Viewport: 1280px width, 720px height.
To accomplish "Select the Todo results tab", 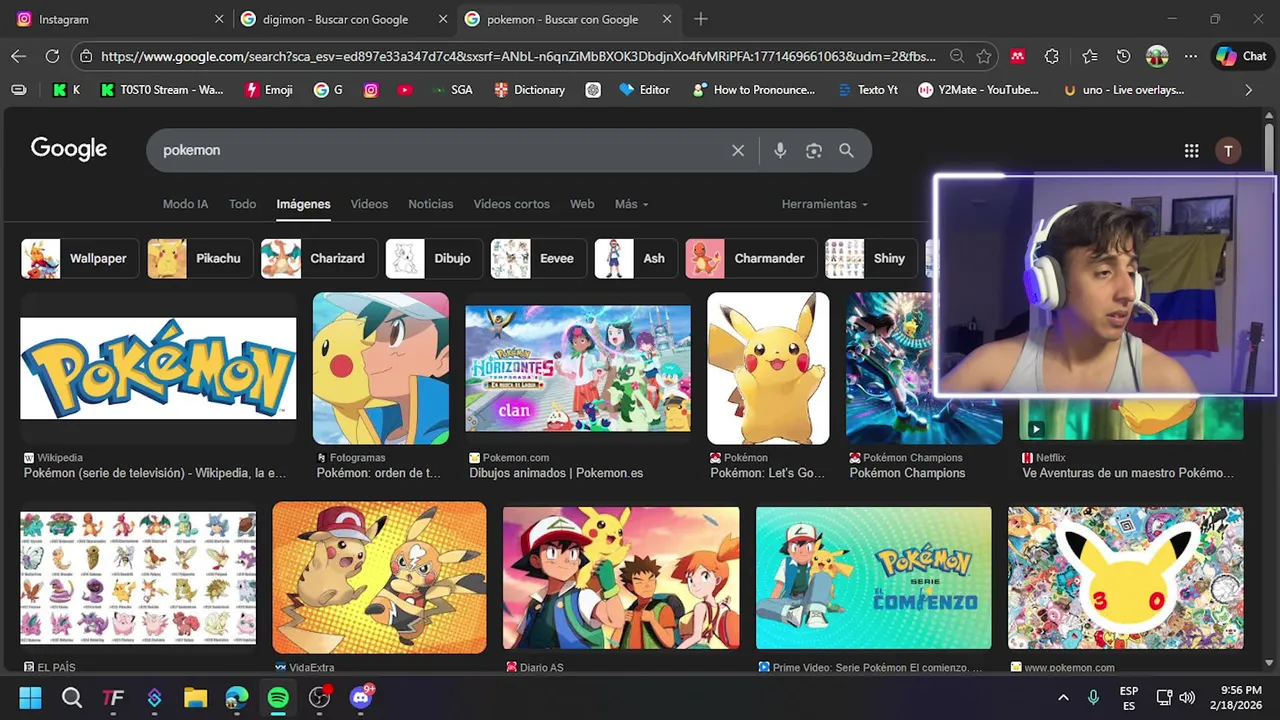I will (x=242, y=204).
